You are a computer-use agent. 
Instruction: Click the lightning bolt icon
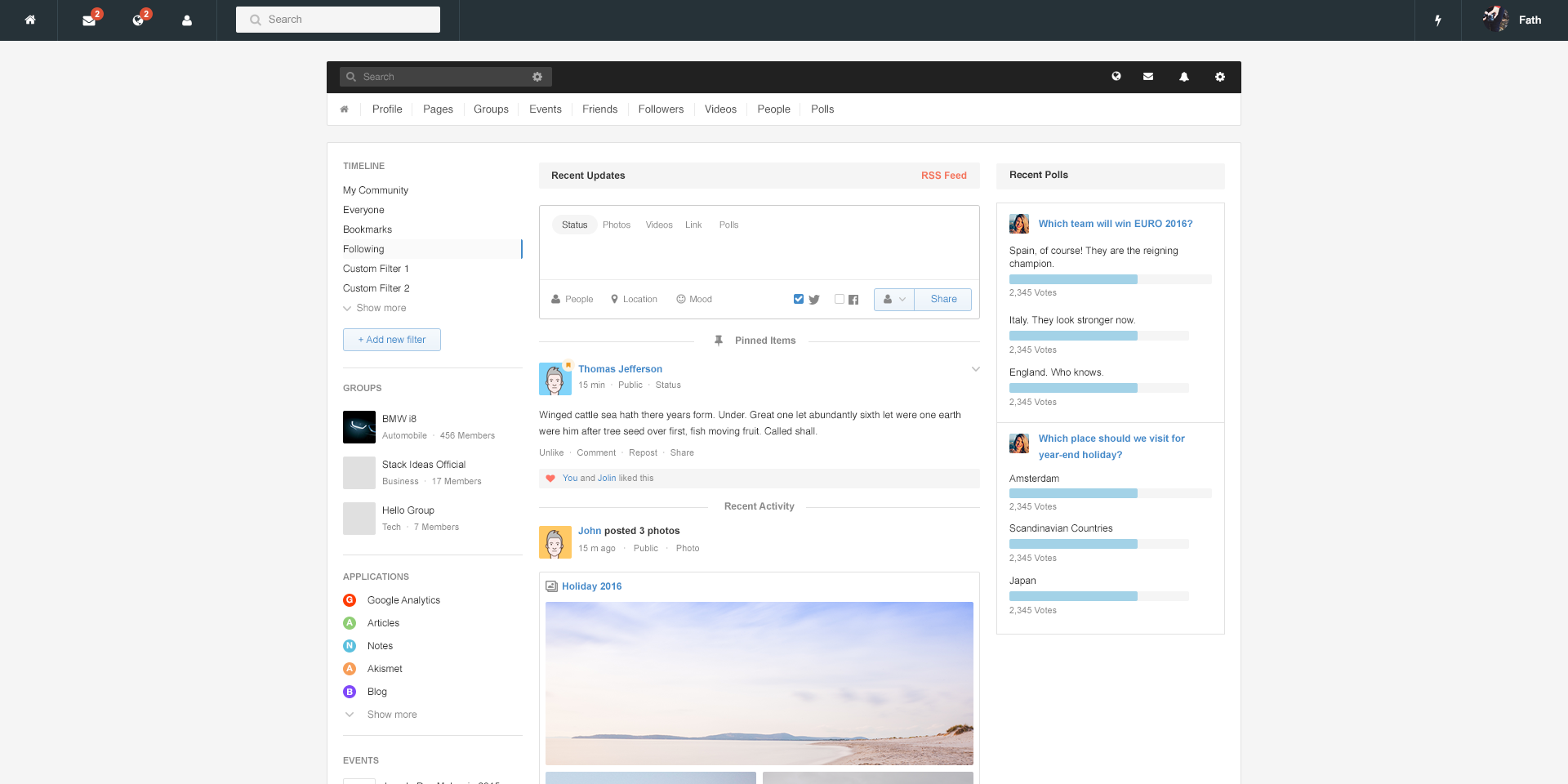pos(1438,20)
